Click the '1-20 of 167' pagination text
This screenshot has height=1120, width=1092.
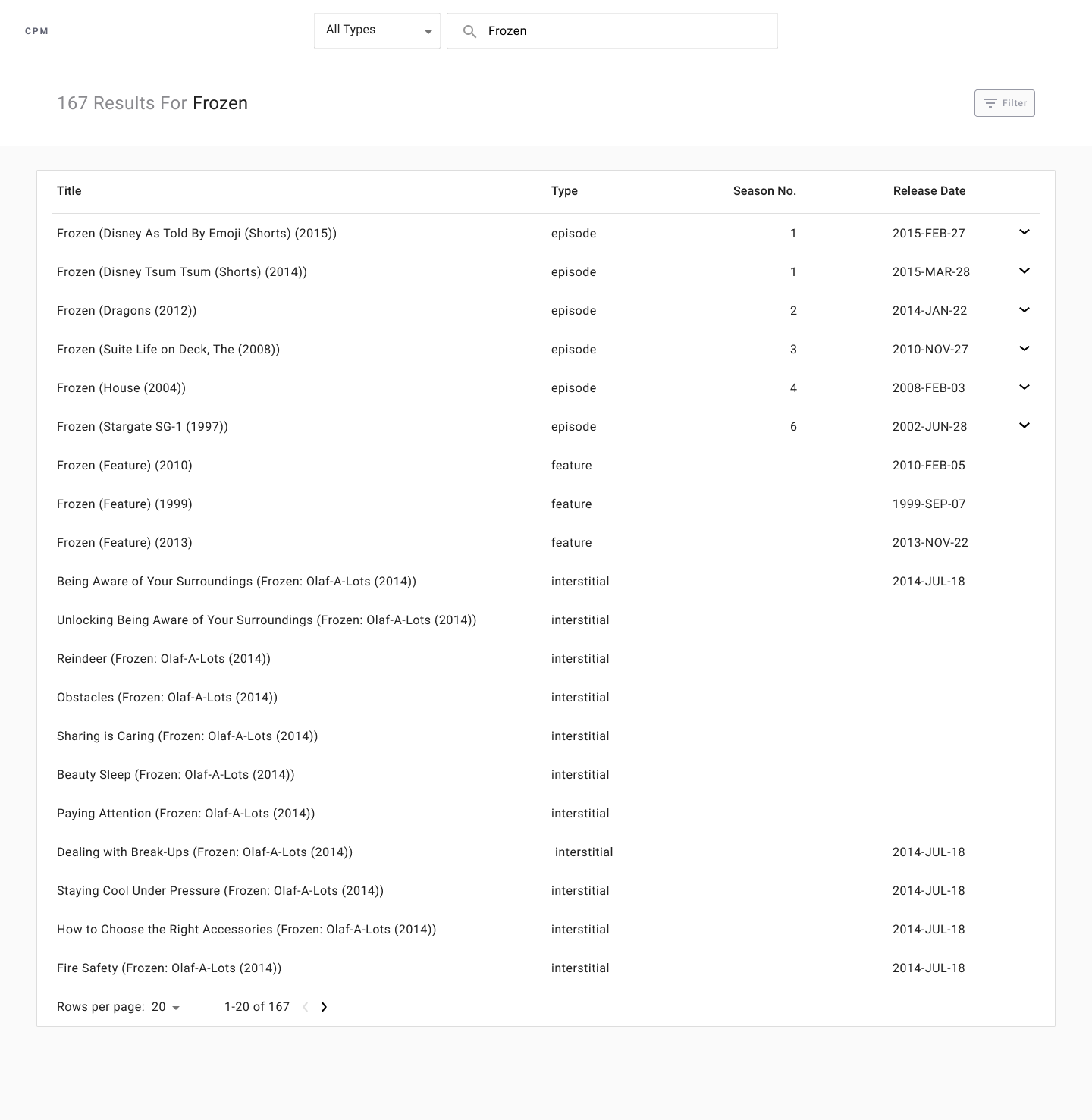coord(257,1007)
